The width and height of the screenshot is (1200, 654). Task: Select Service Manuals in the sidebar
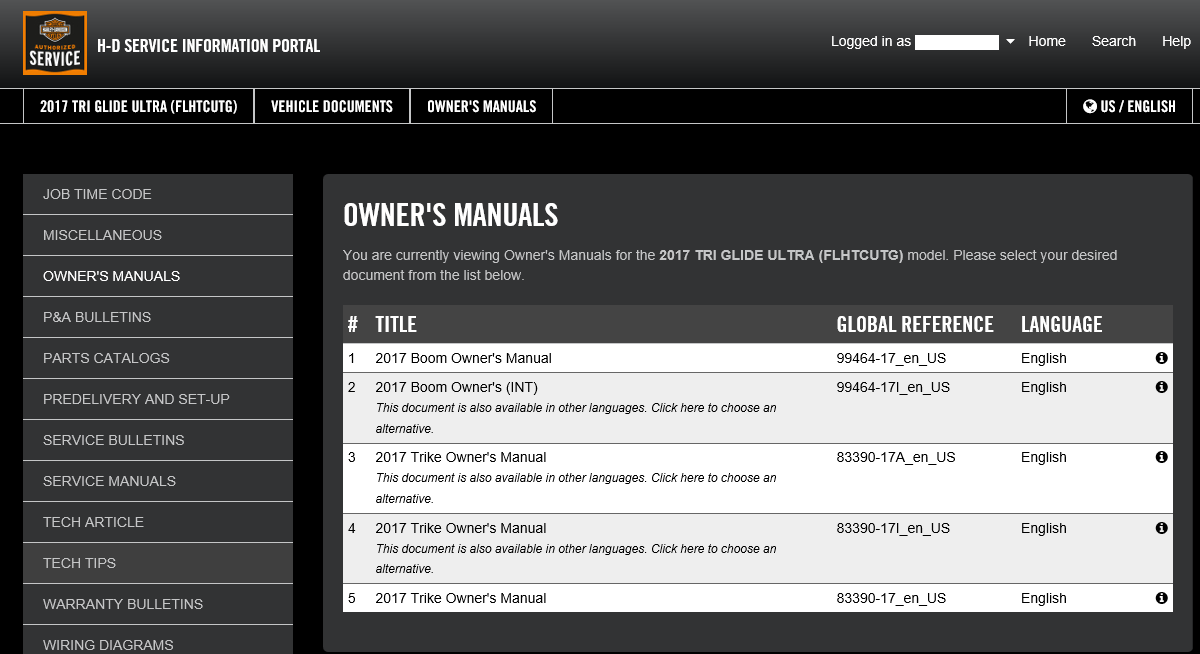pyautogui.click(x=109, y=481)
